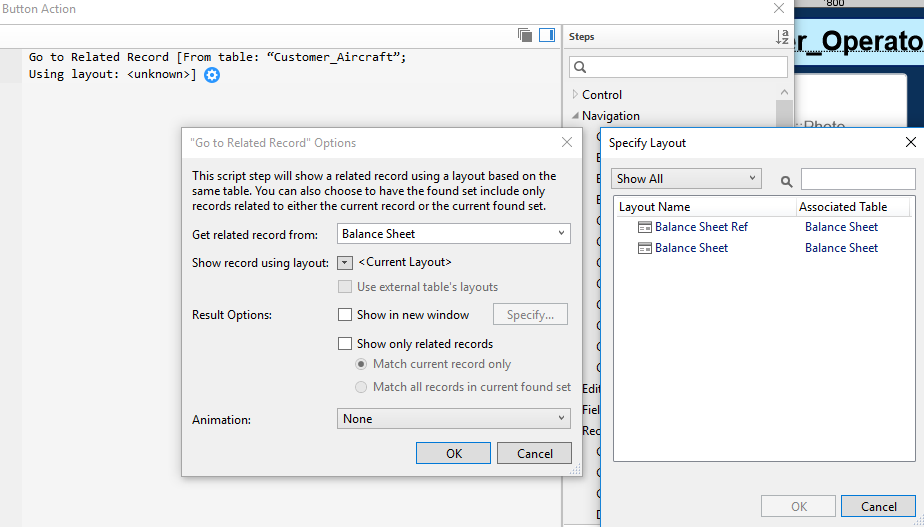This screenshot has width=924, height=527.
Task: Click the Balance Sheet Ref layout icon
Action: point(645,227)
